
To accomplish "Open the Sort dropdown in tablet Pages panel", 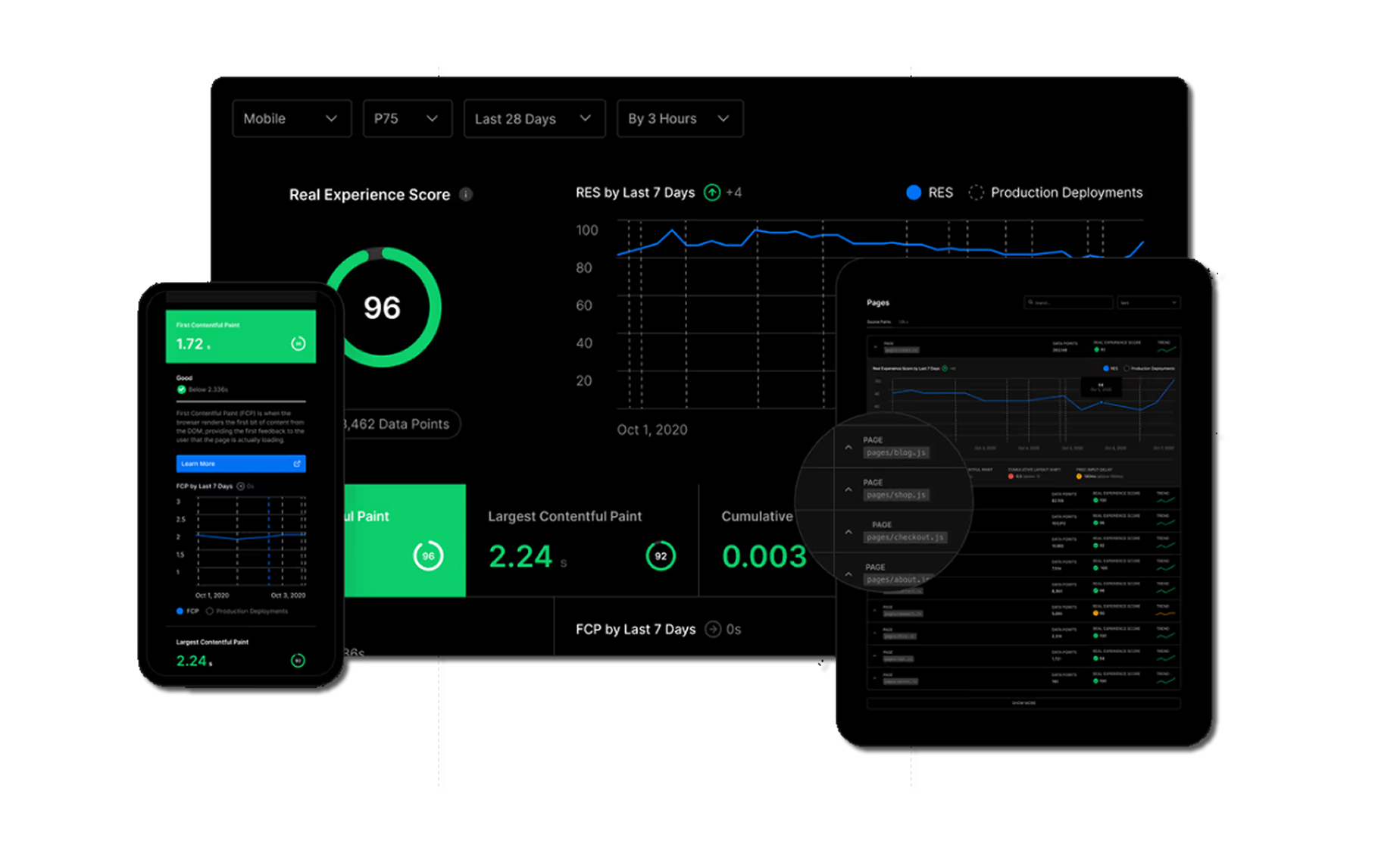I will pyautogui.click(x=1148, y=302).
